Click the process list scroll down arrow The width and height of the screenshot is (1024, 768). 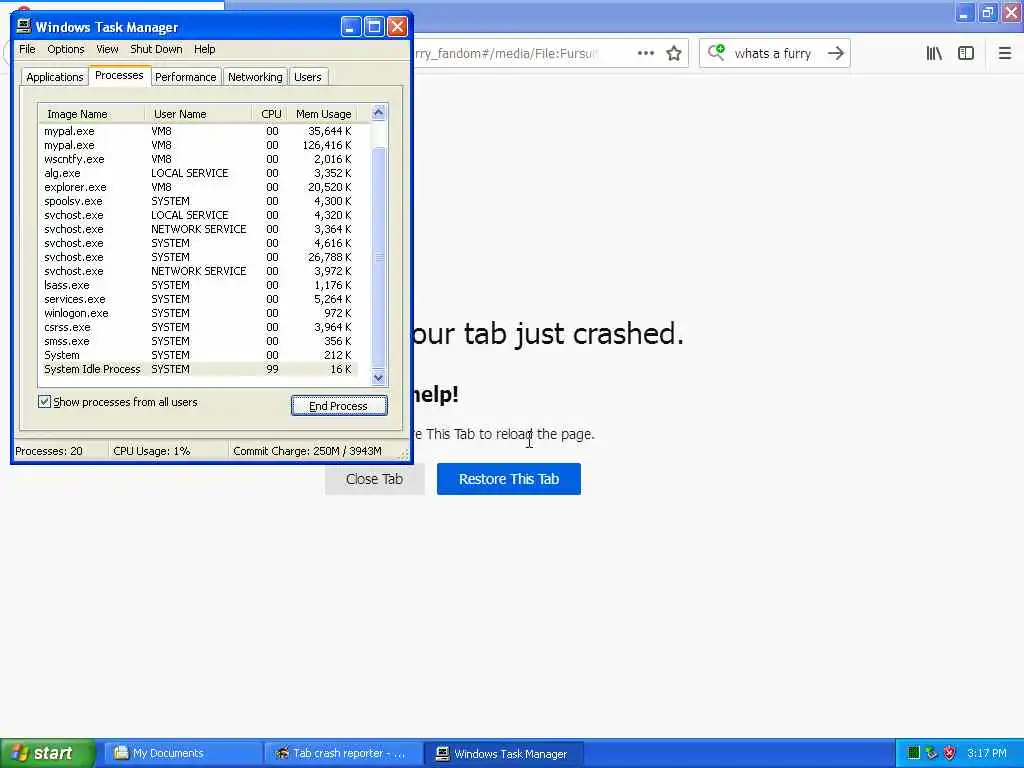378,377
